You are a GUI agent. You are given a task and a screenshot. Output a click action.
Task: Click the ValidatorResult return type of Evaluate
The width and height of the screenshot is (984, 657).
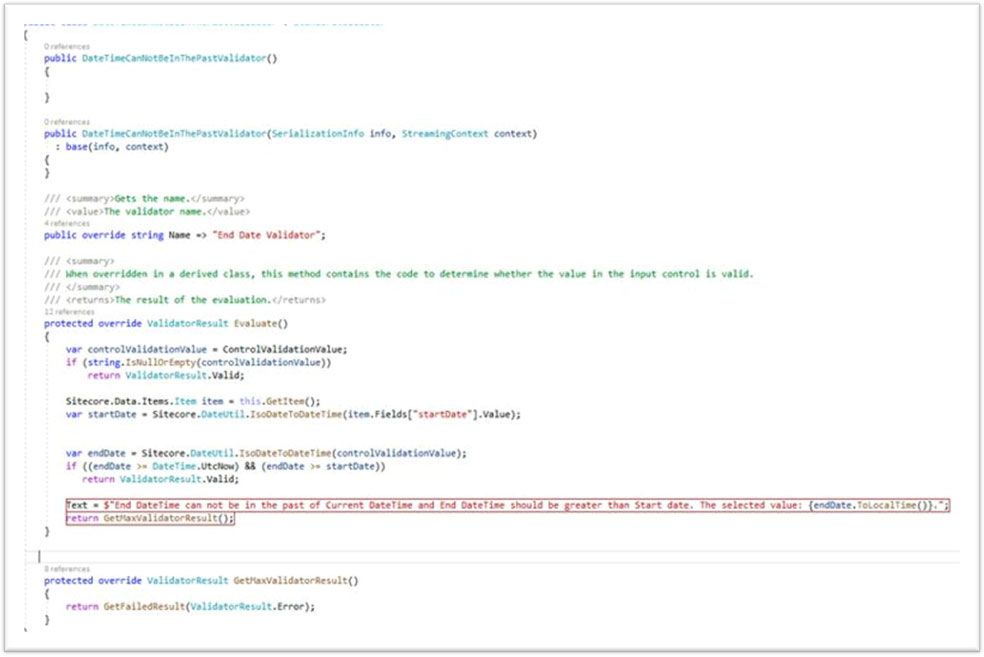pyautogui.click(x=188, y=324)
